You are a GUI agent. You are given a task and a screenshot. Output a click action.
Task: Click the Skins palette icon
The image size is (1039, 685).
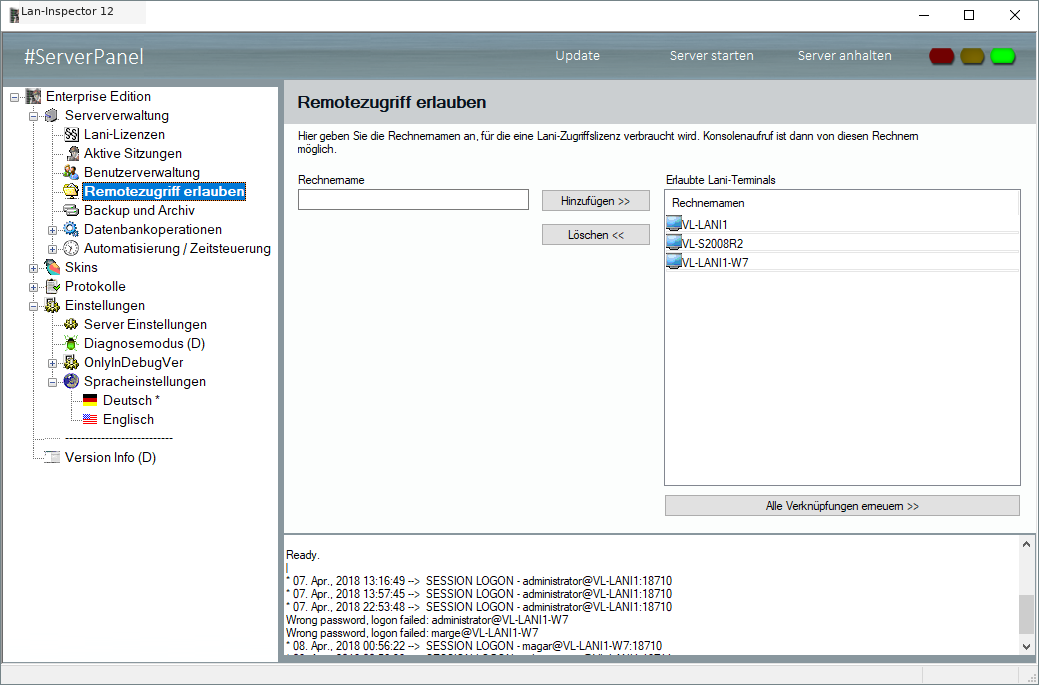(x=52, y=268)
